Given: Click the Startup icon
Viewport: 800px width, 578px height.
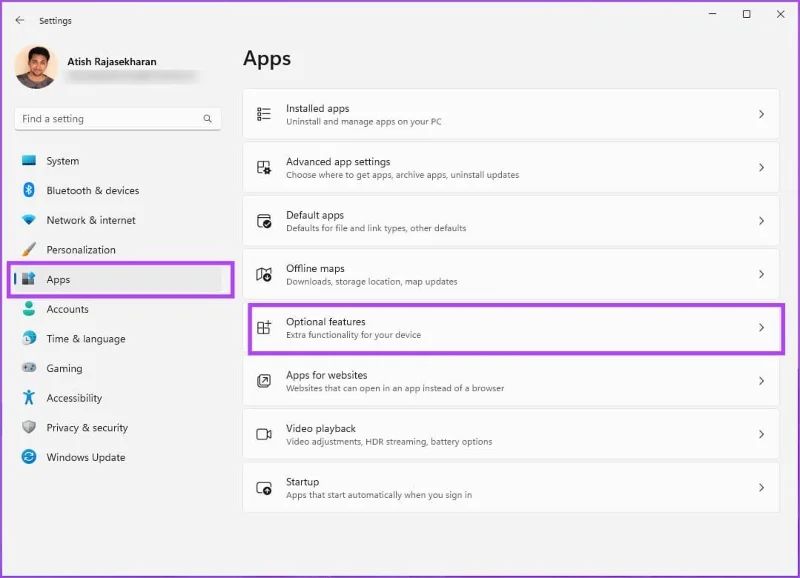Looking at the screenshot, I should [264, 488].
